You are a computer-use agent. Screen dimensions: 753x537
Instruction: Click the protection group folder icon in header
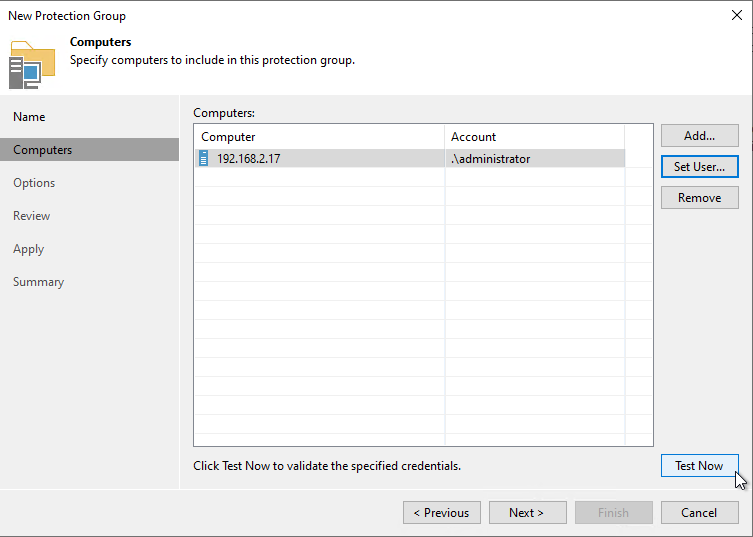click(32, 65)
